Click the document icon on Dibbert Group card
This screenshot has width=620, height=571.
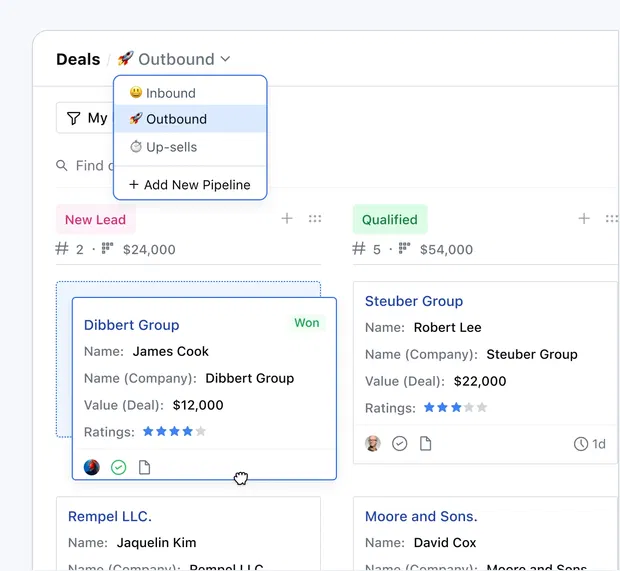[x=145, y=467]
